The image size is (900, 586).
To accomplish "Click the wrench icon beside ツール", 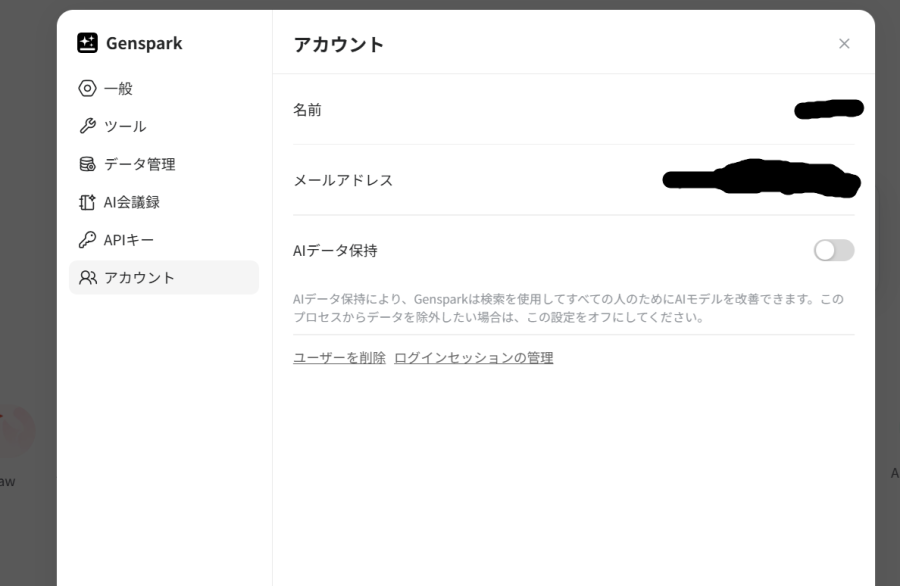I will (87, 126).
